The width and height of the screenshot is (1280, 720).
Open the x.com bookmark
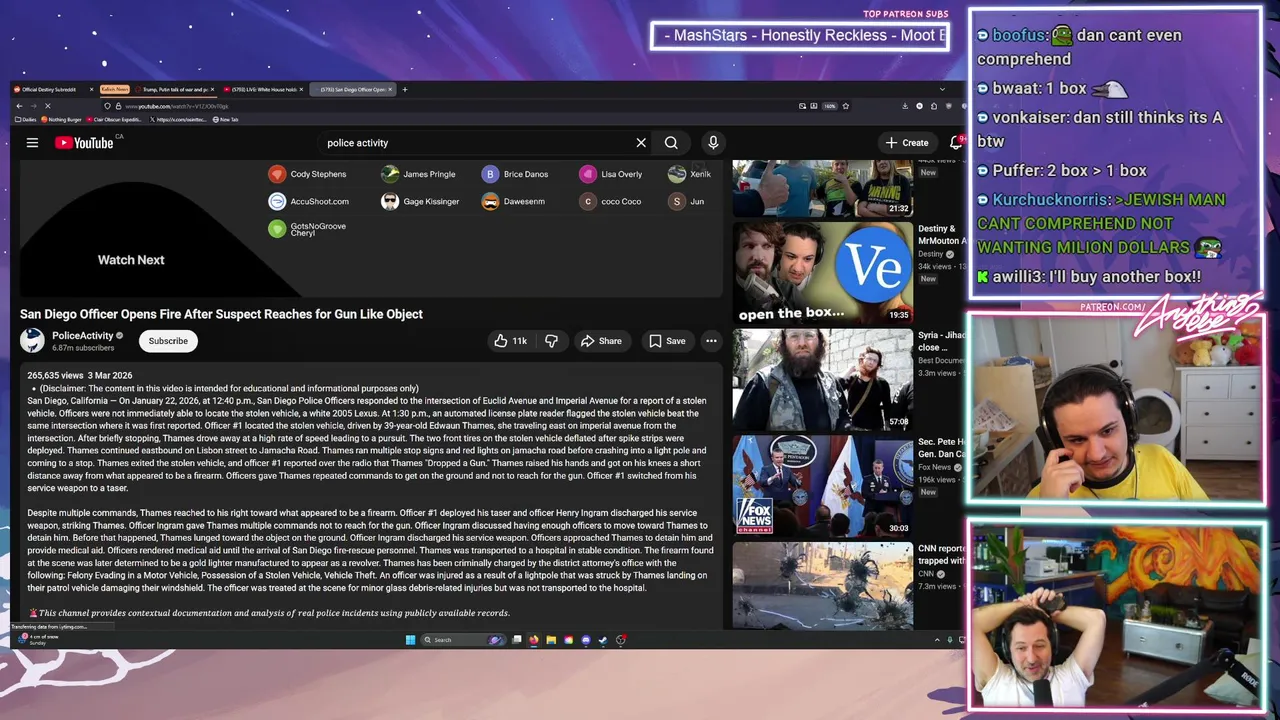(178, 119)
